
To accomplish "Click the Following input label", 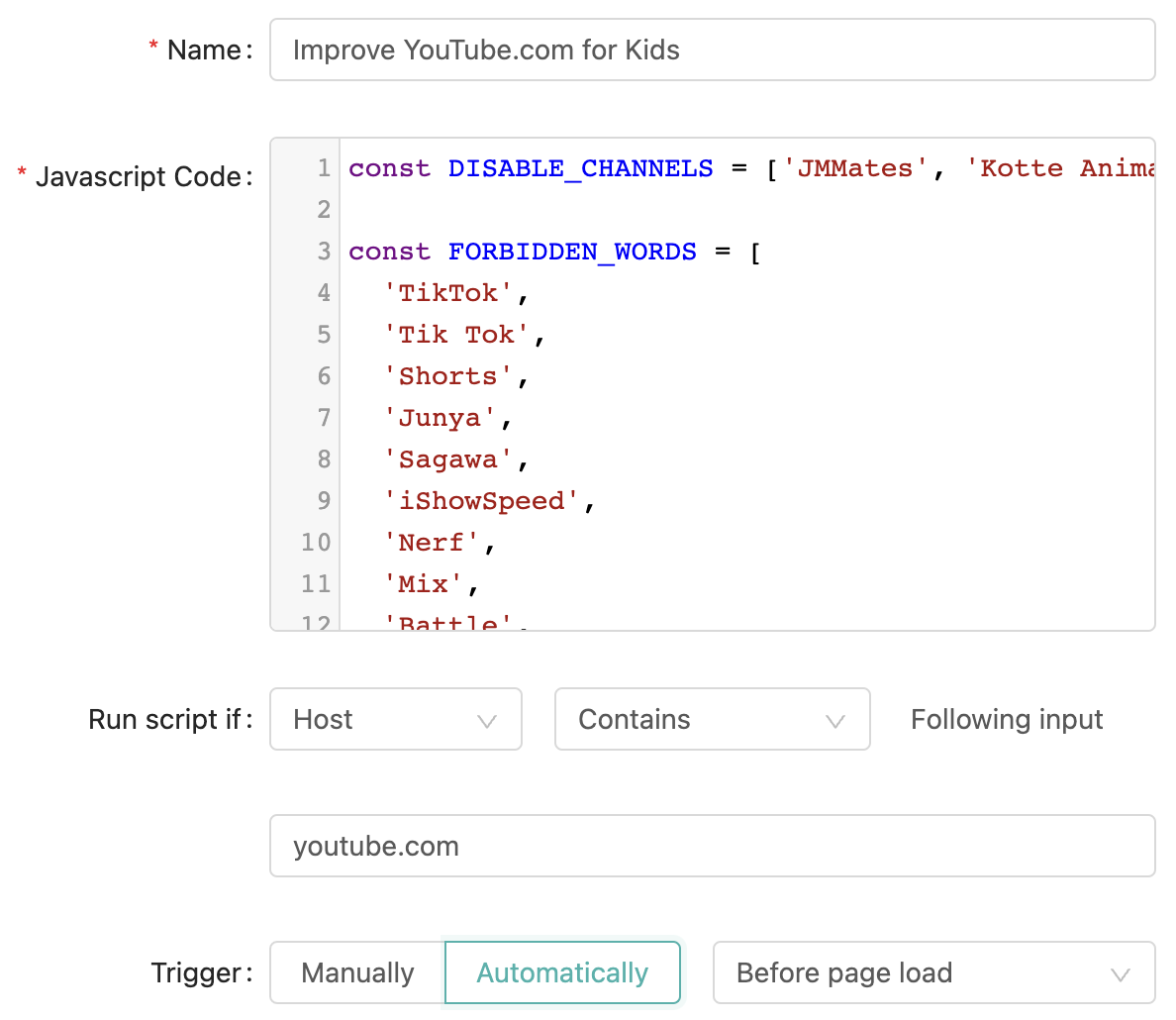I will (x=1007, y=719).
